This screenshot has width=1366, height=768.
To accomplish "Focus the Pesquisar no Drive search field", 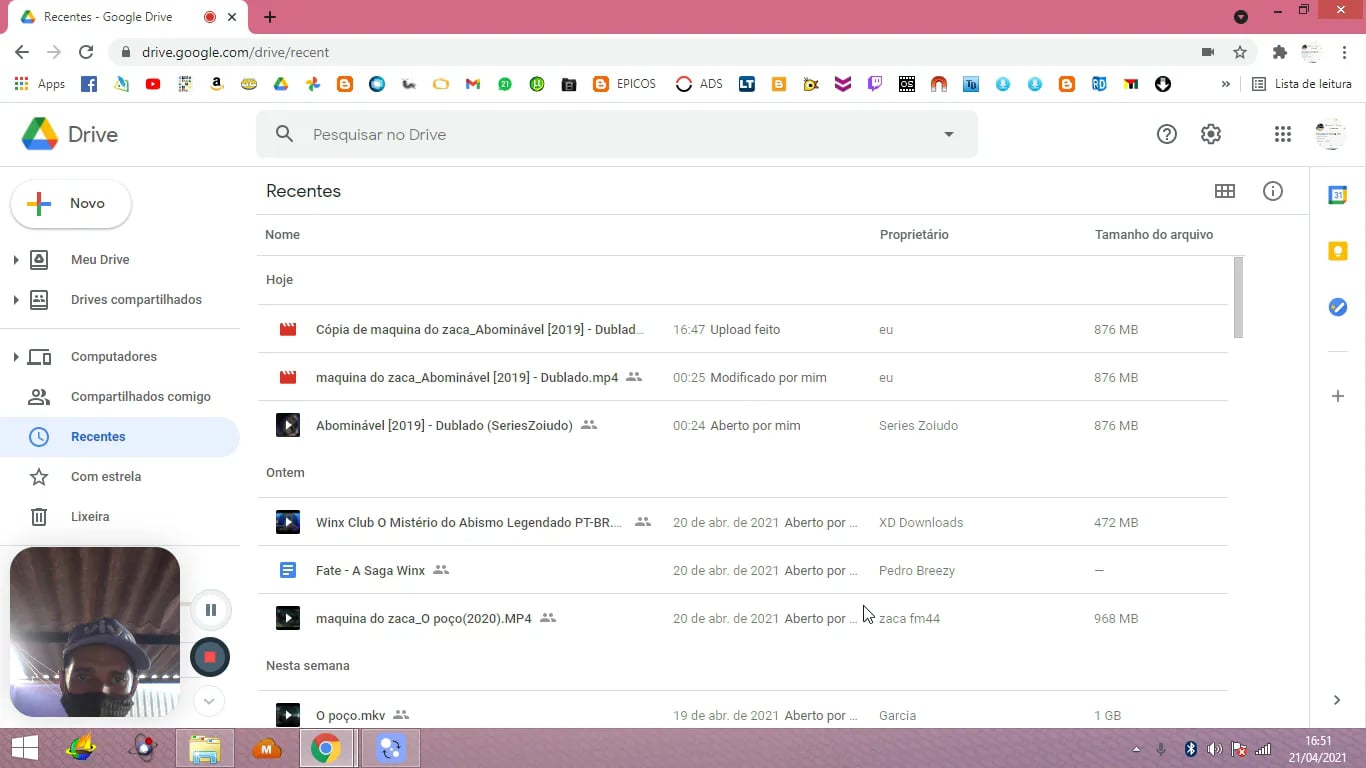I will [x=617, y=134].
